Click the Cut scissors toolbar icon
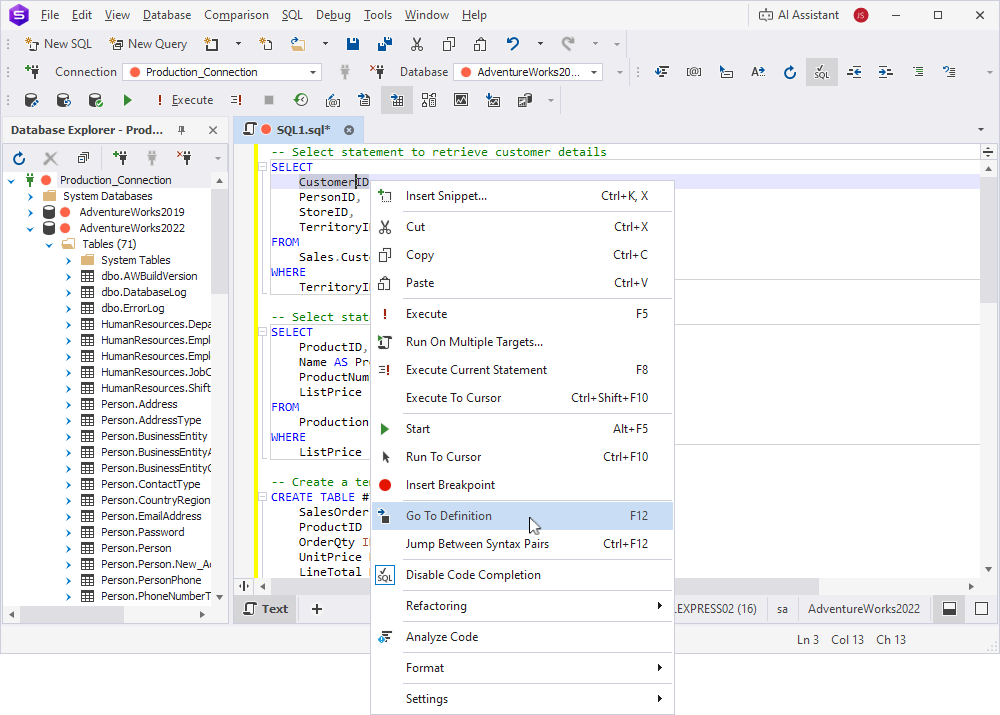The width and height of the screenshot is (1000, 715). [x=415, y=44]
